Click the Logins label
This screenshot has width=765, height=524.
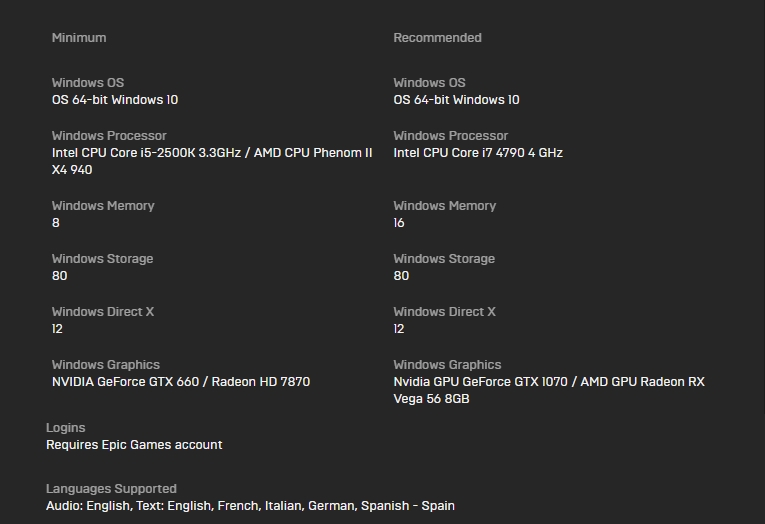tap(65, 427)
